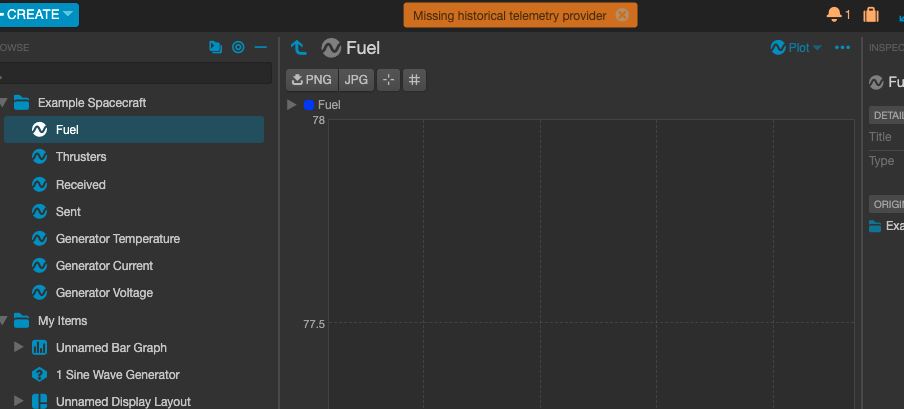The image size is (904, 409).
Task: Focus the browse search field
Action: tap(135, 73)
